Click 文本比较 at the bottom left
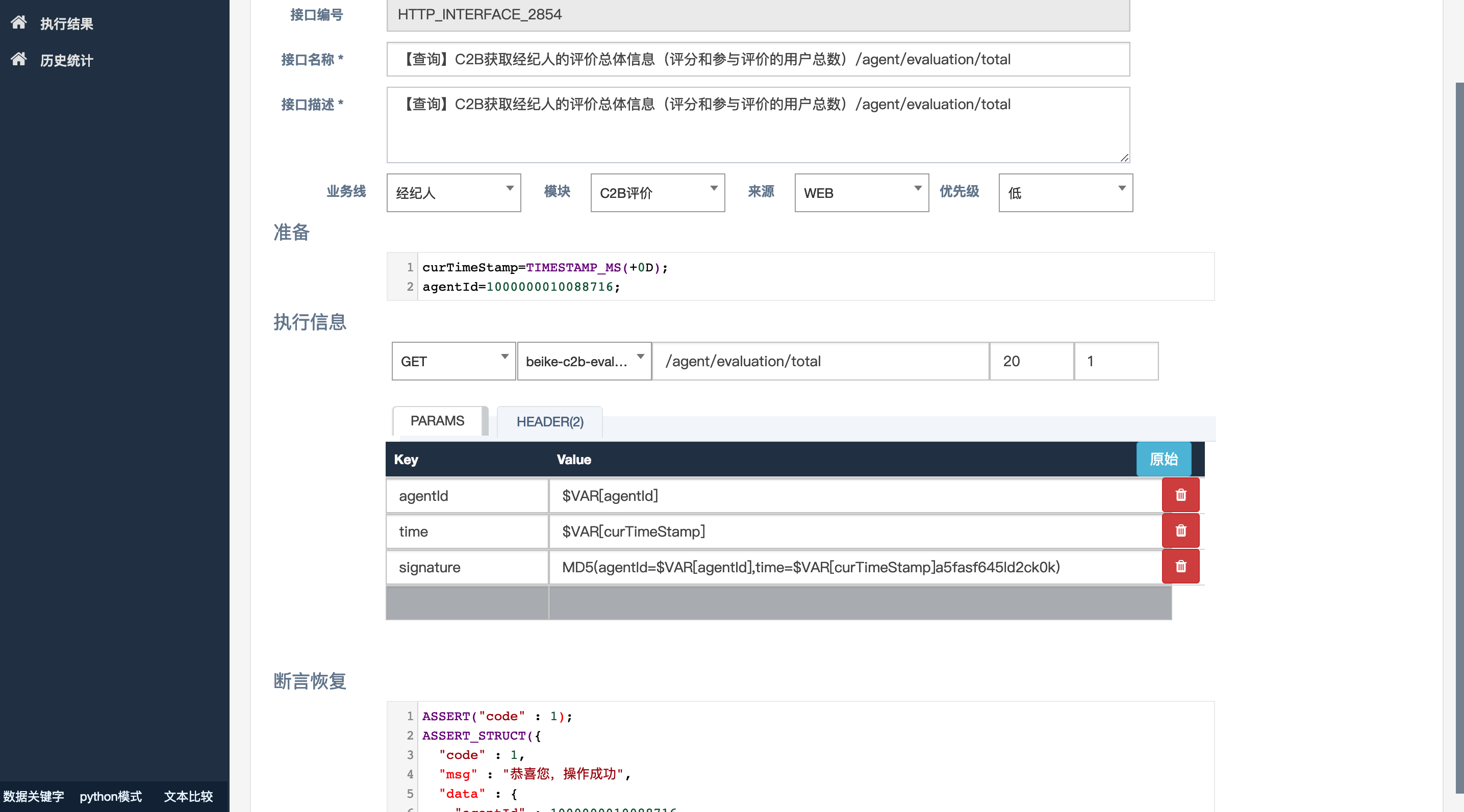1464x812 pixels. 189,796
